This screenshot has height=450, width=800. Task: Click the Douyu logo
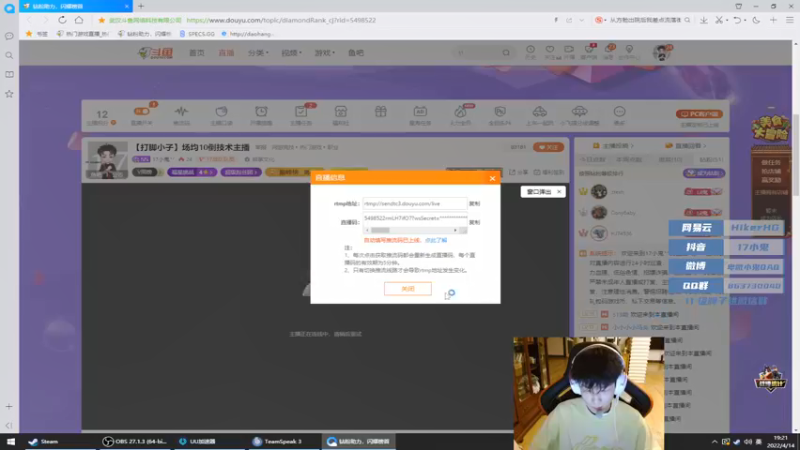coord(156,53)
